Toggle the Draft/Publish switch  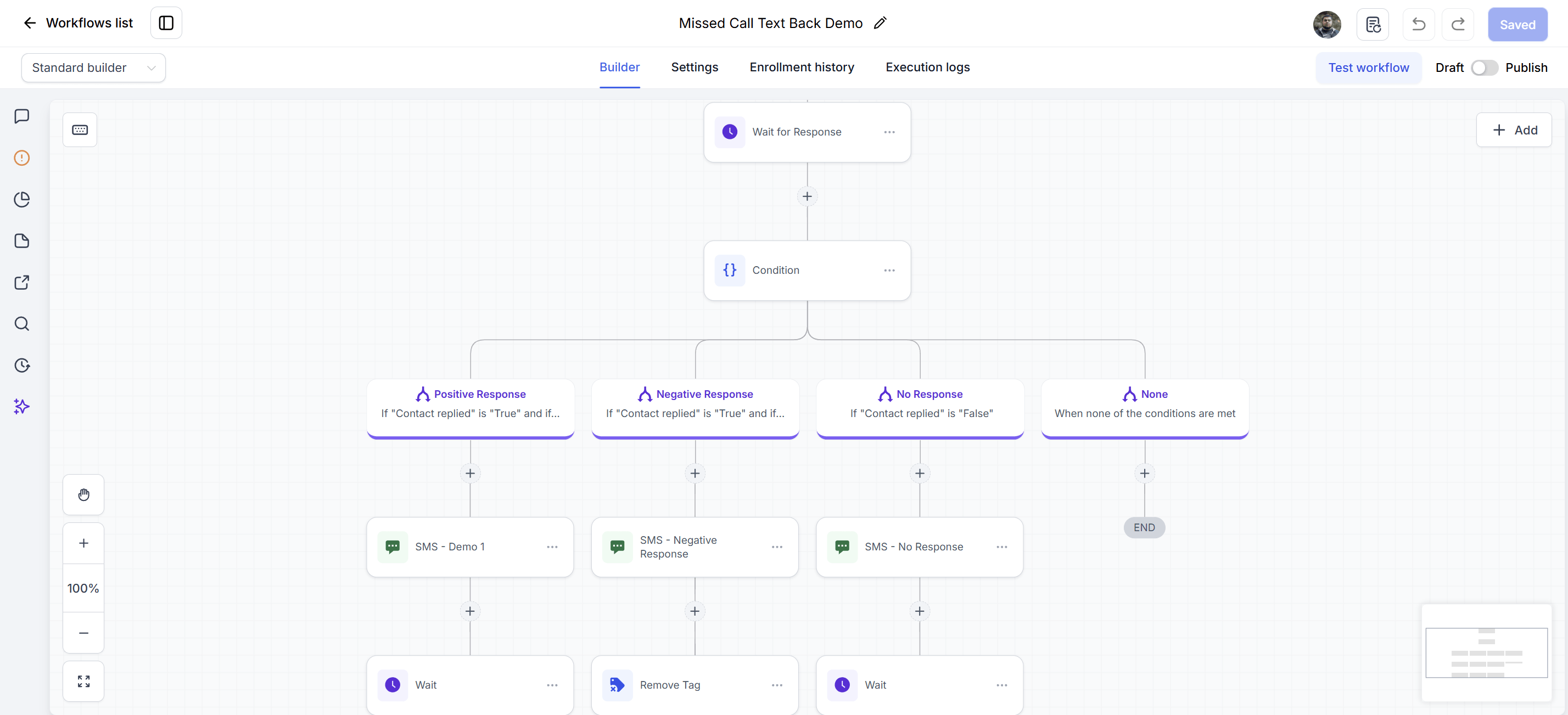[x=1484, y=67]
